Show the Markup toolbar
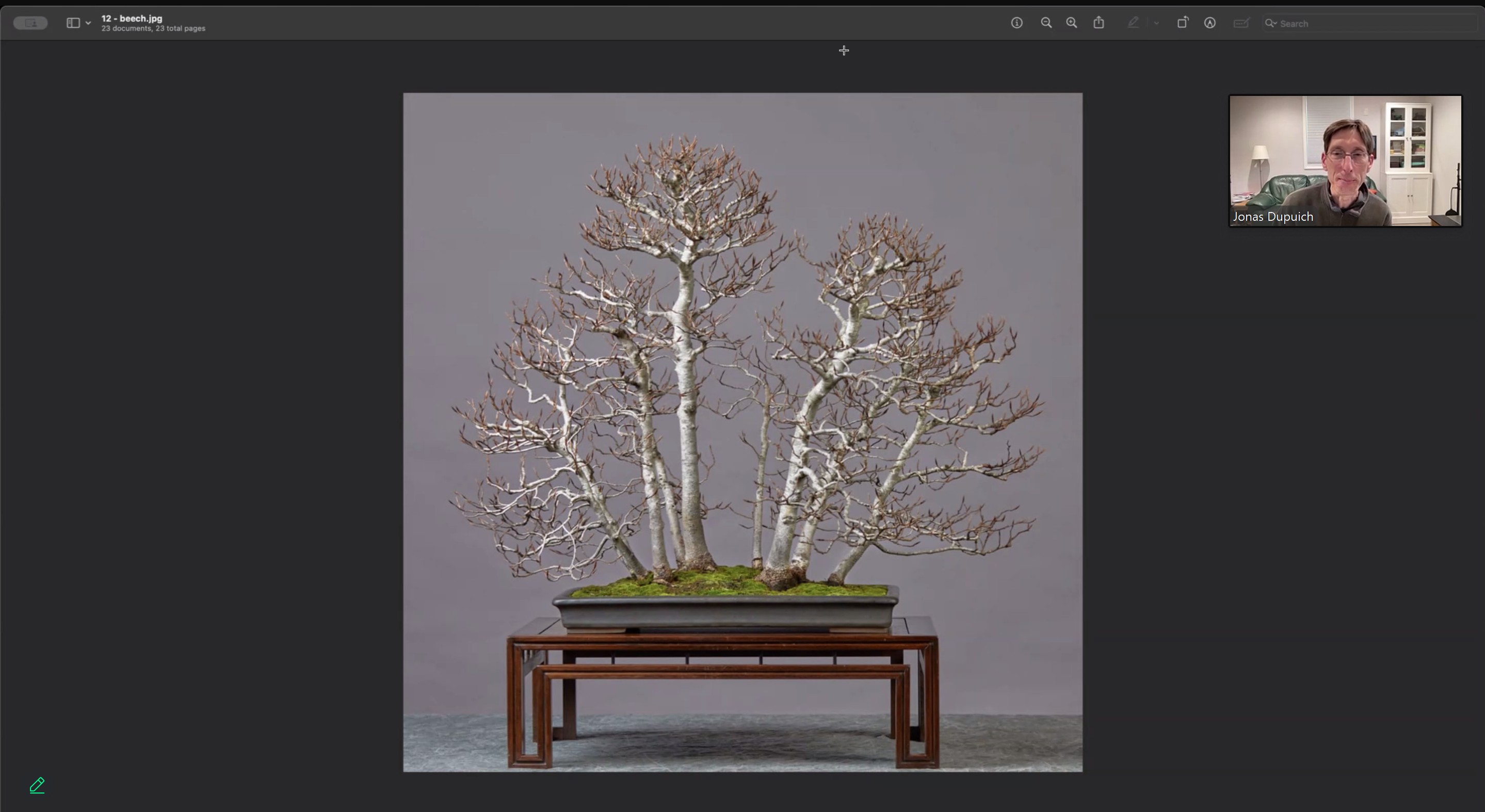The width and height of the screenshot is (1485, 812). pyautogui.click(x=1209, y=23)
